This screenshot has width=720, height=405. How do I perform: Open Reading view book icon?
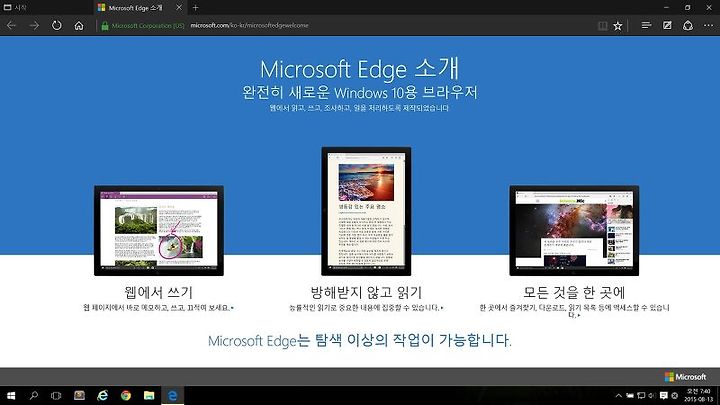(602, 26)
